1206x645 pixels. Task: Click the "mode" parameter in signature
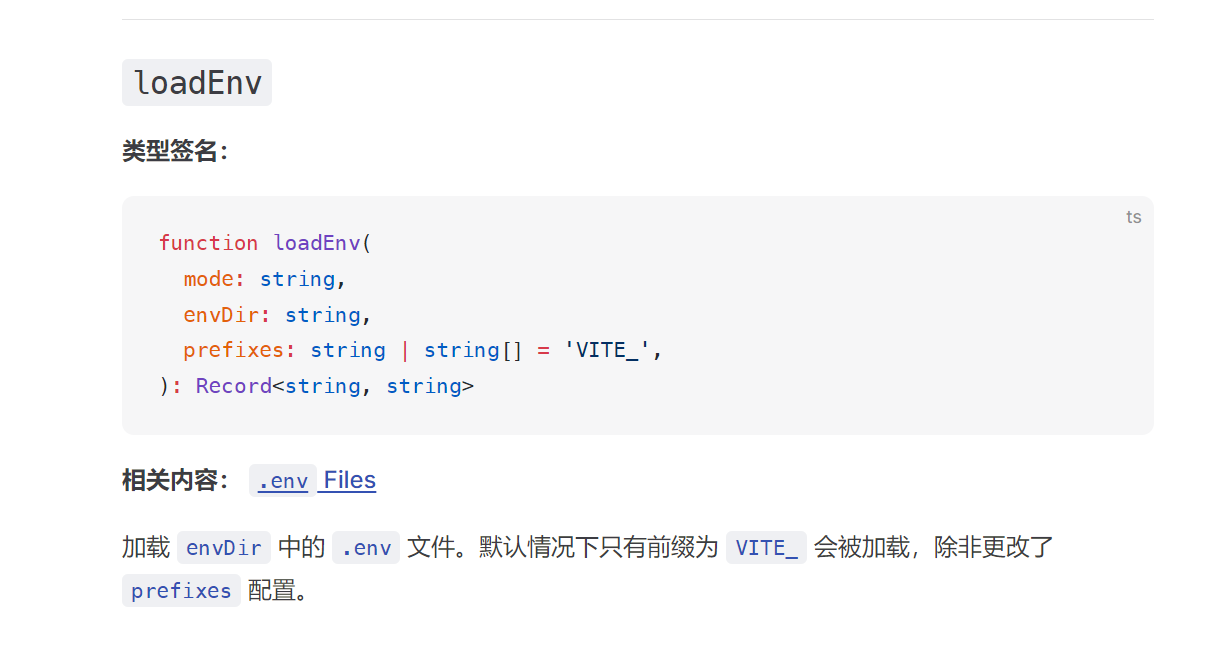click(208, 279)
